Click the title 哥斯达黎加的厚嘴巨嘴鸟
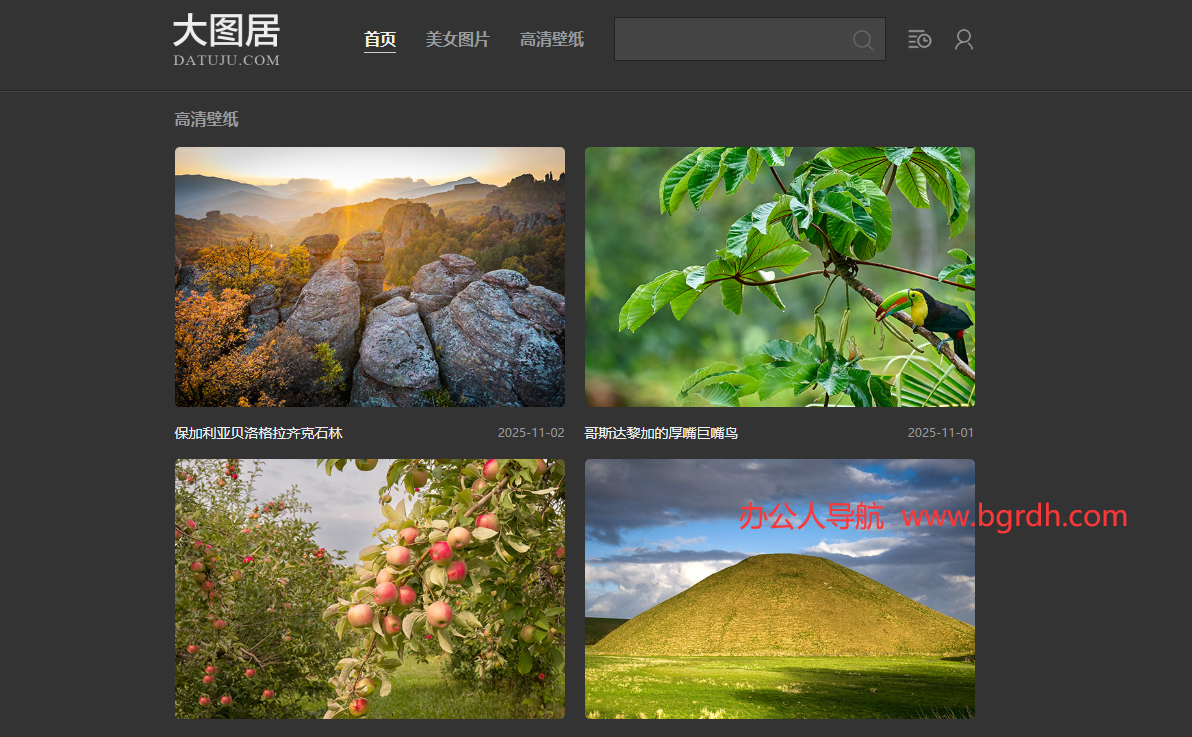Viewport: 1192px width, 737px height. click(661, 433)
